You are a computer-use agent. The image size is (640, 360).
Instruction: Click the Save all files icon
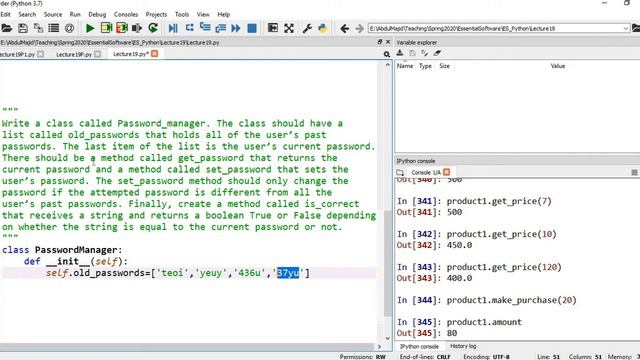click(38, 28)
